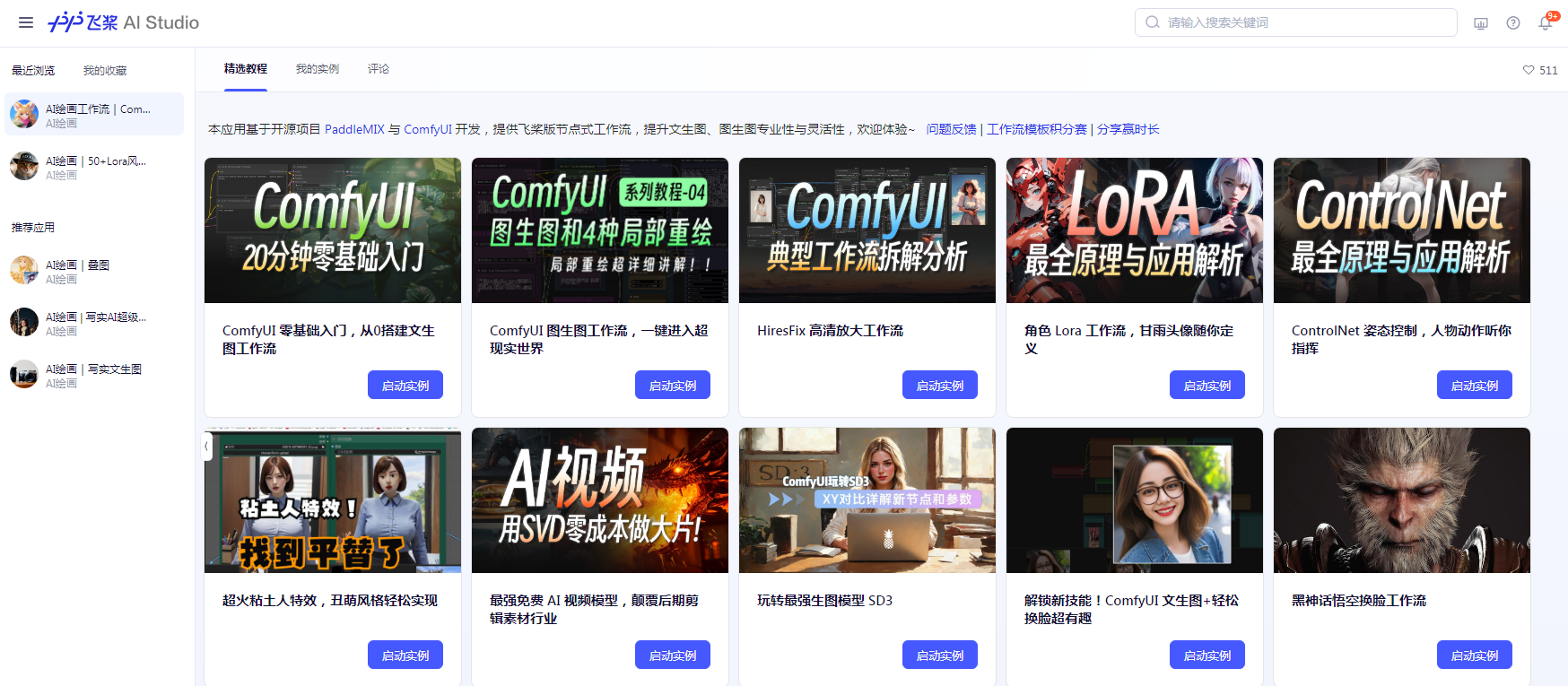Open the hamburger menu beside the logo
1568x686 pixels.
pos(26,22)
